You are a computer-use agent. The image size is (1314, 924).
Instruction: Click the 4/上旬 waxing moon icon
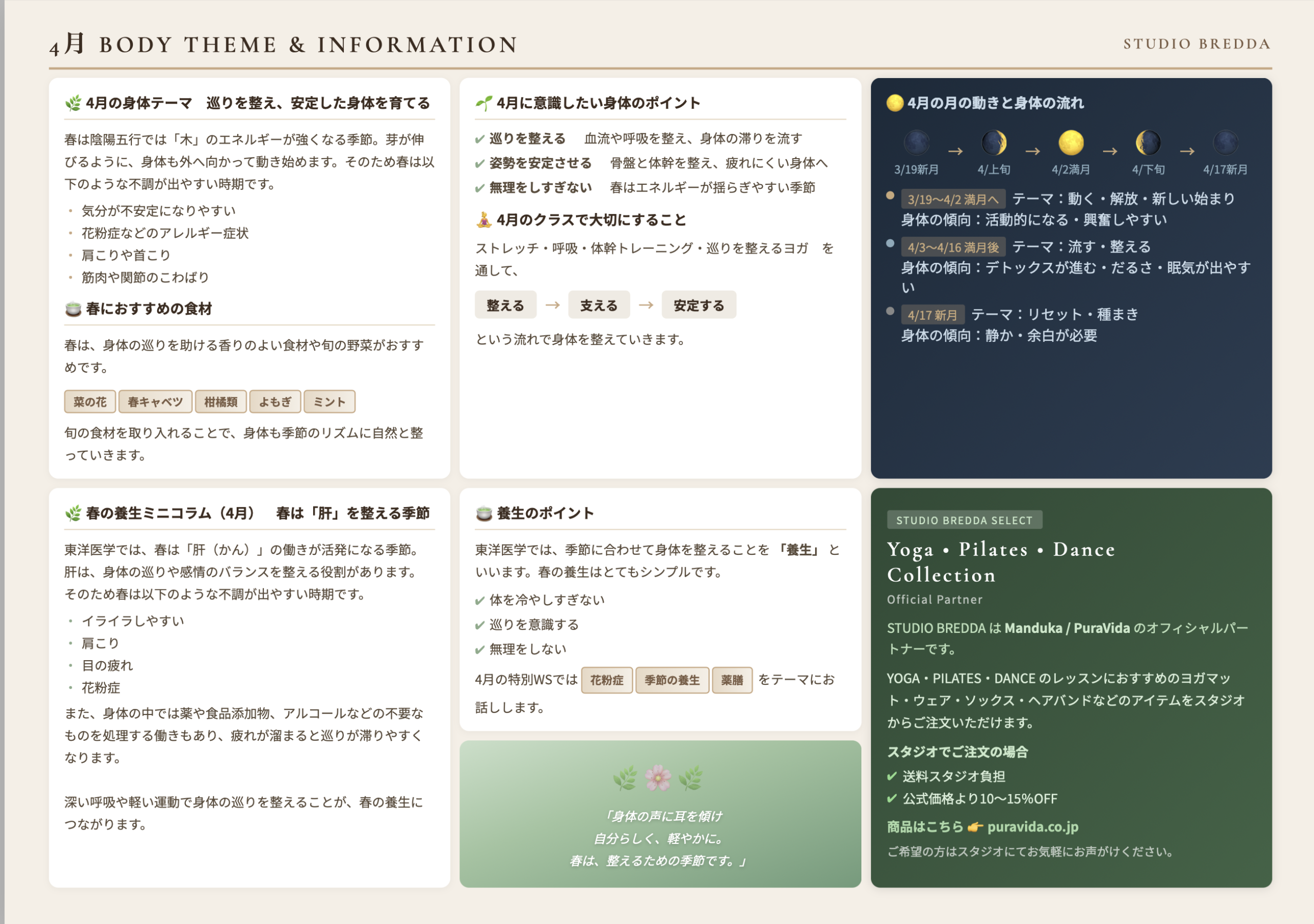click(x=994, y=143)
